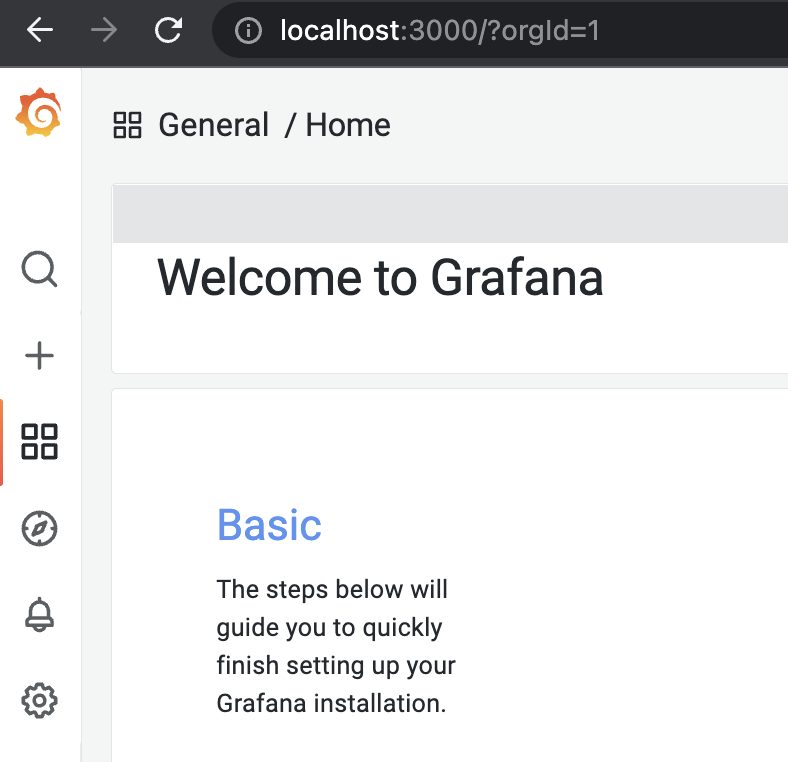Image resolution: width=788 pixels, height=762 pixels.
Task: Click the setup guide description text
Action: 336,646
